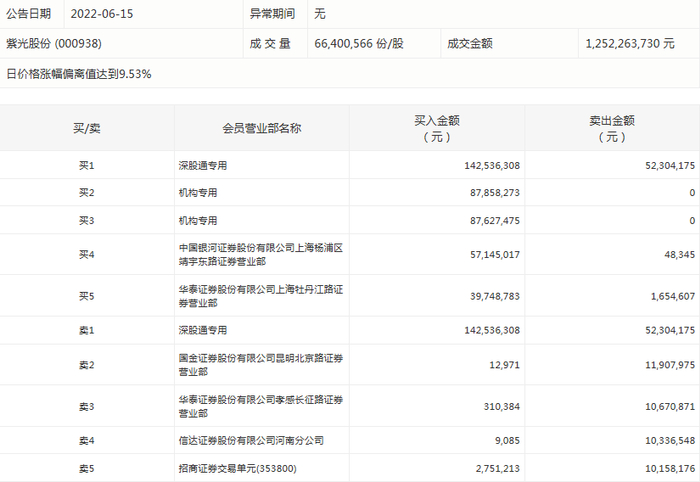
Task: Click the 买/卖 column header
Action: (x=87, y=129)
